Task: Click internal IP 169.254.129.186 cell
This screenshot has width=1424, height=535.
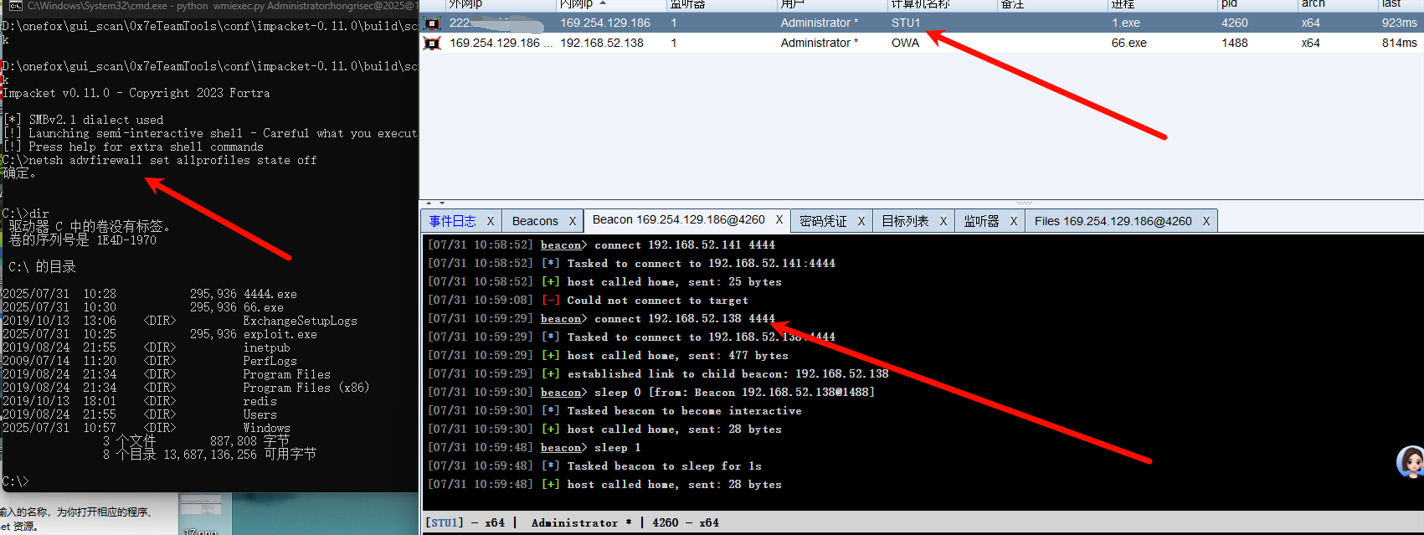Action: click(x=605, y=22)
